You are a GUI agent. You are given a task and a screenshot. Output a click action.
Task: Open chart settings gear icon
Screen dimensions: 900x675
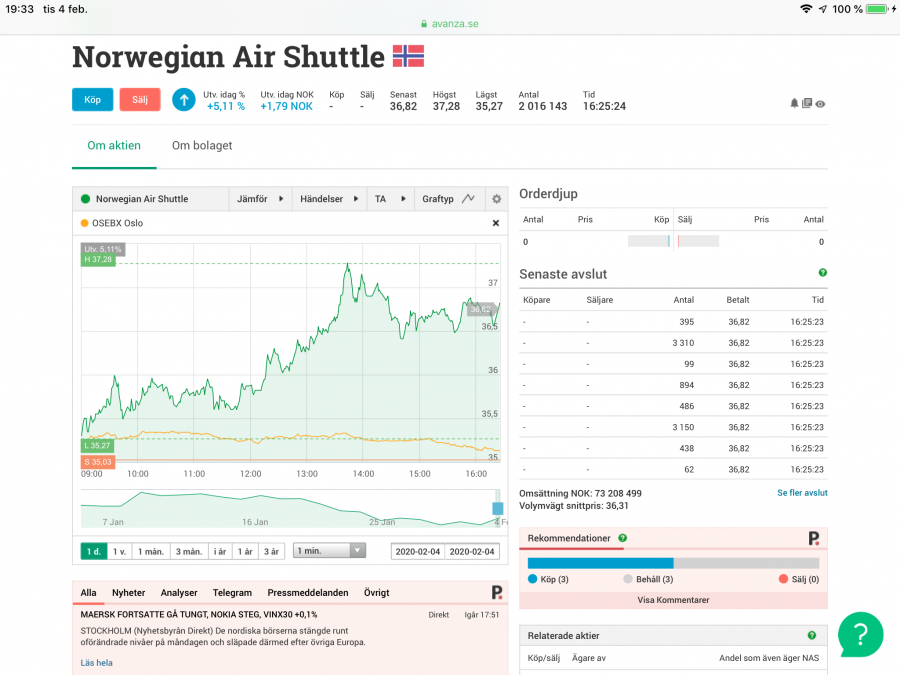pos(496,199)
